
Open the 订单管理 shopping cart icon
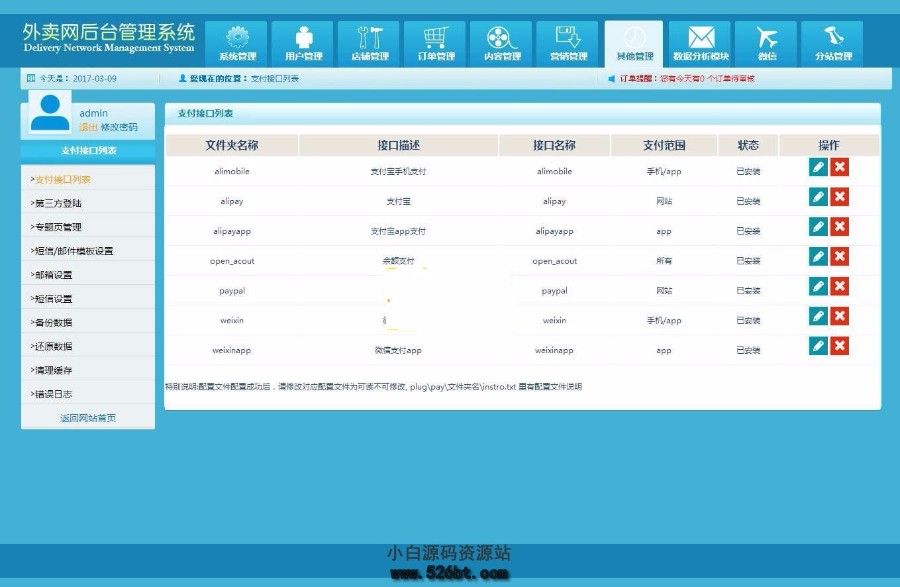[435, 42]
